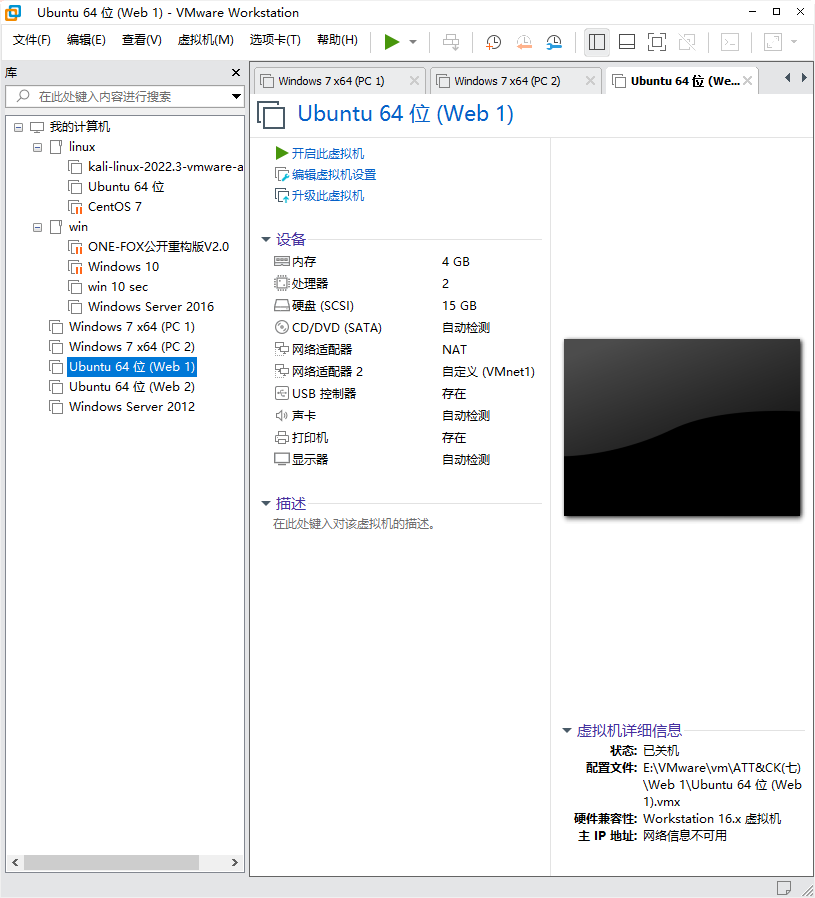Click the stretch guest toolbar icon
Viewport: 815px width, 898px height.
tap(773, 42)
